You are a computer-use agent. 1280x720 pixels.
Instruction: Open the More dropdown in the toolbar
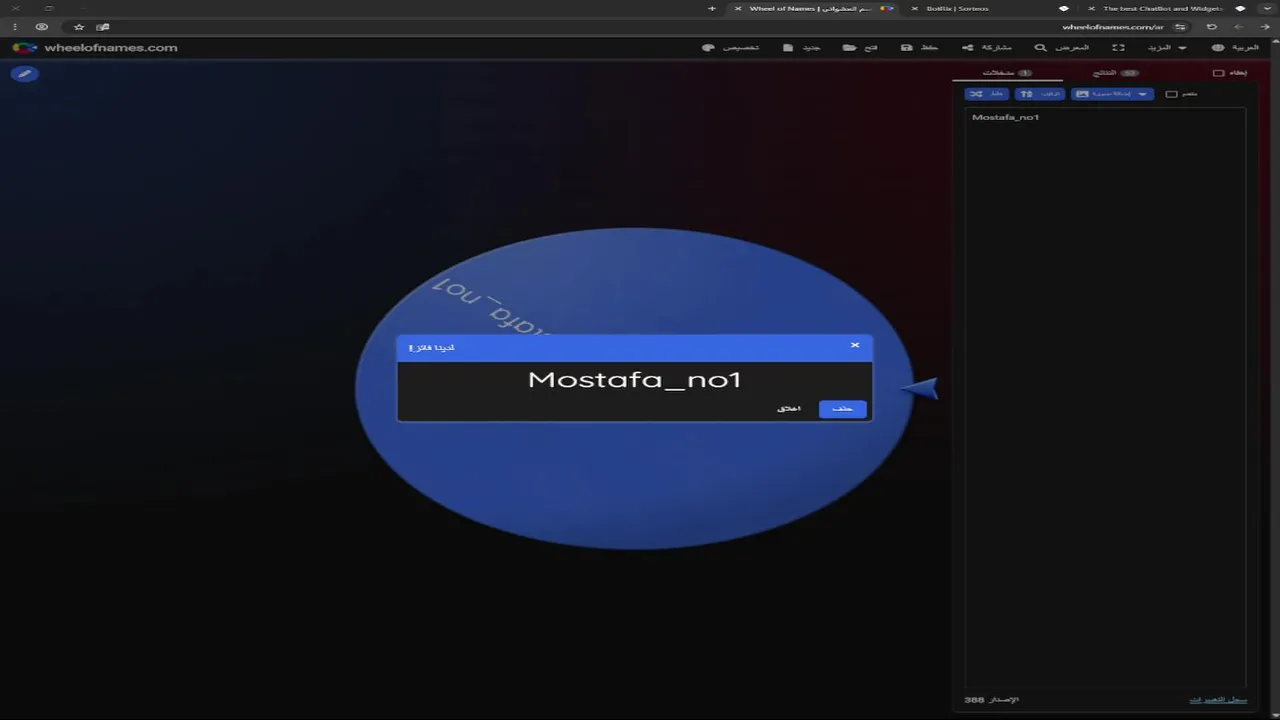point(1167,47)
